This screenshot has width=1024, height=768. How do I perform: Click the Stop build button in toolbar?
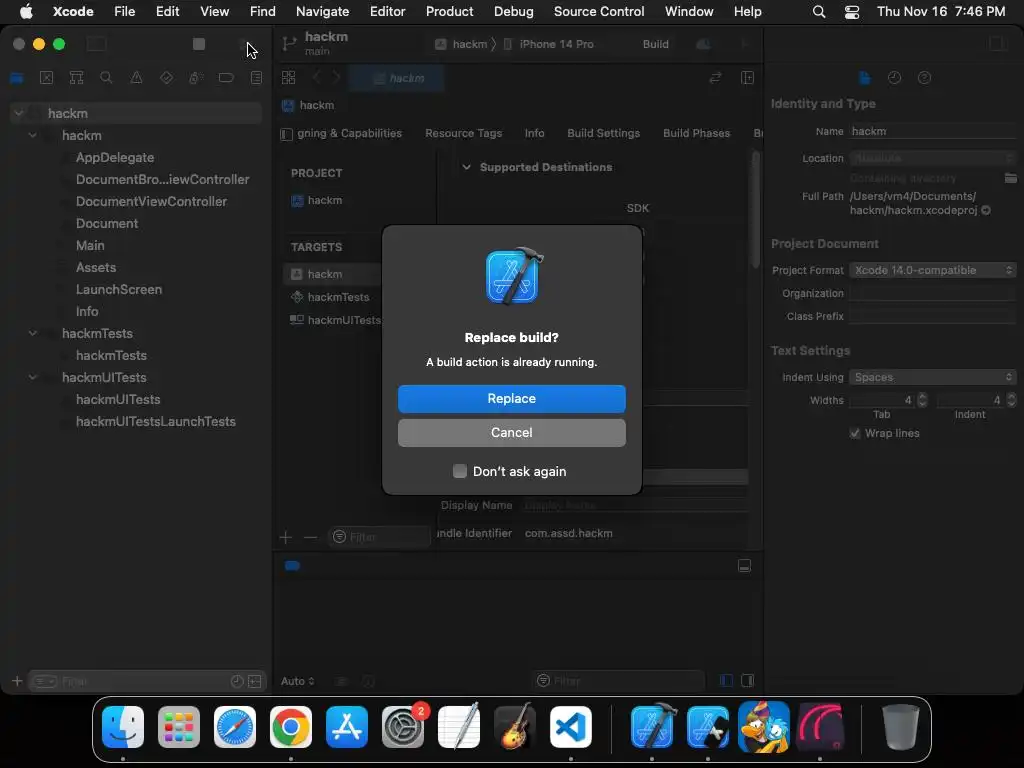[x=199, y=44]
